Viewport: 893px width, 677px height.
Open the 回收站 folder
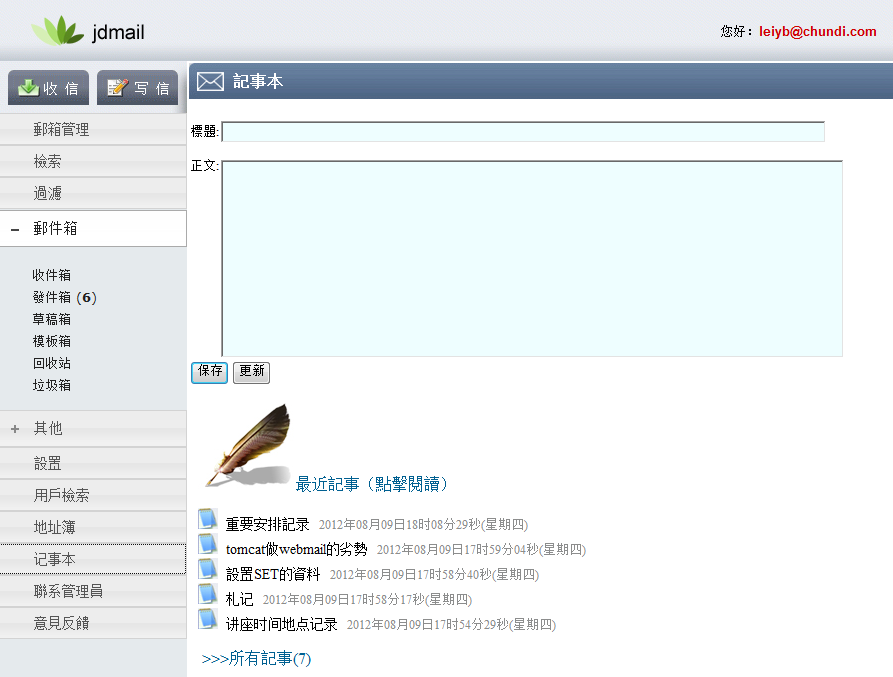[x=52, y=363]
